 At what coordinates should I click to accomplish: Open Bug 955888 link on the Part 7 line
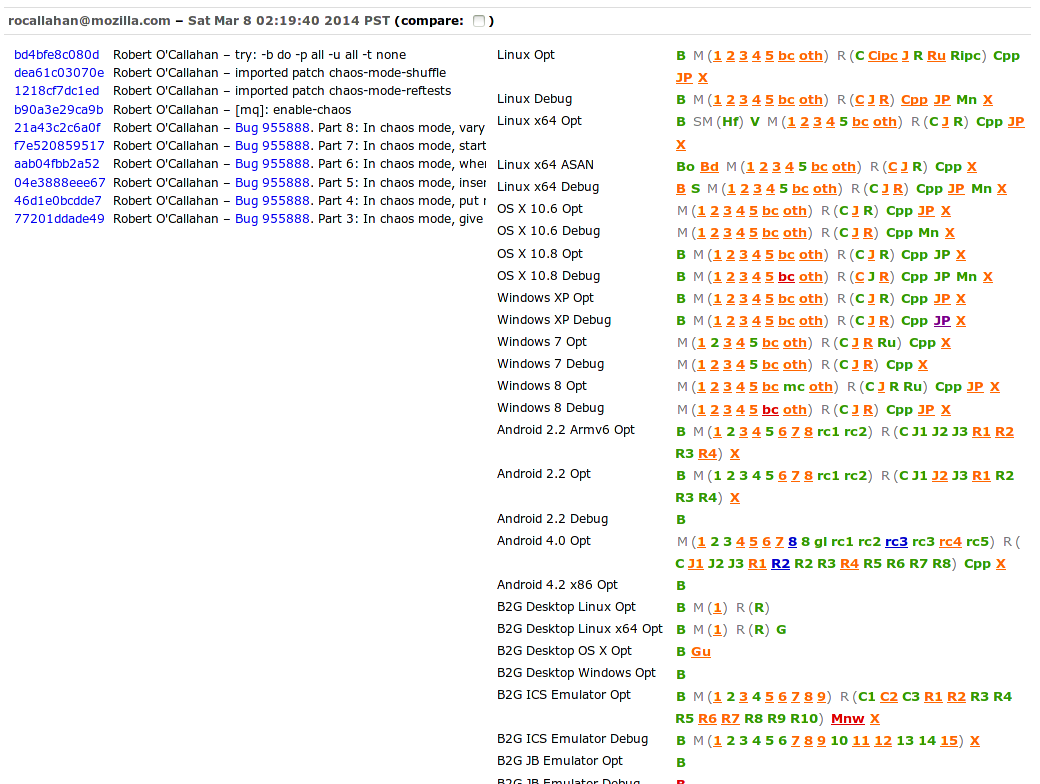coord(272,145)
